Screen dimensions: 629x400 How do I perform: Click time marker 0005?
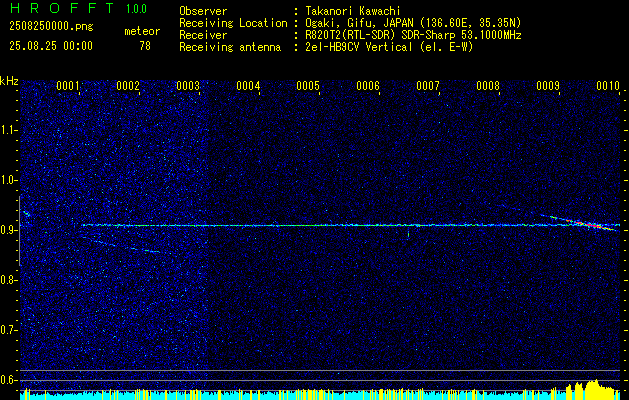click(308, 86)
